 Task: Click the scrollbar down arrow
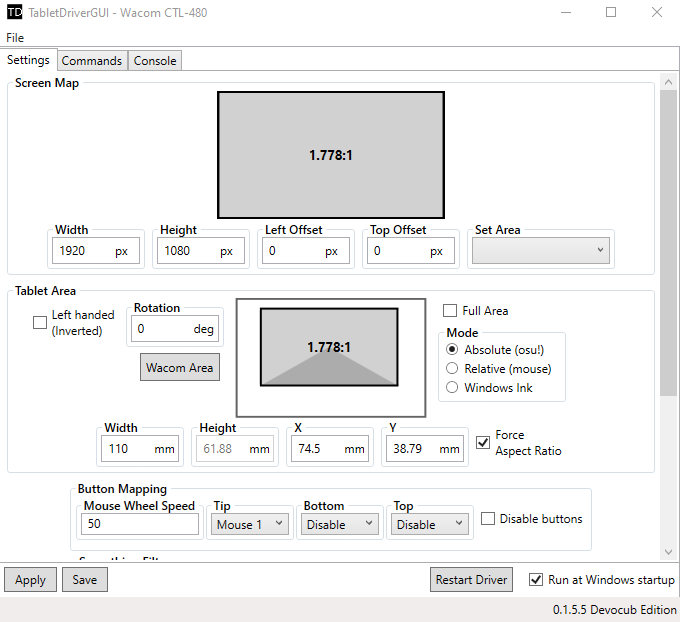click(x=668, y=552)
